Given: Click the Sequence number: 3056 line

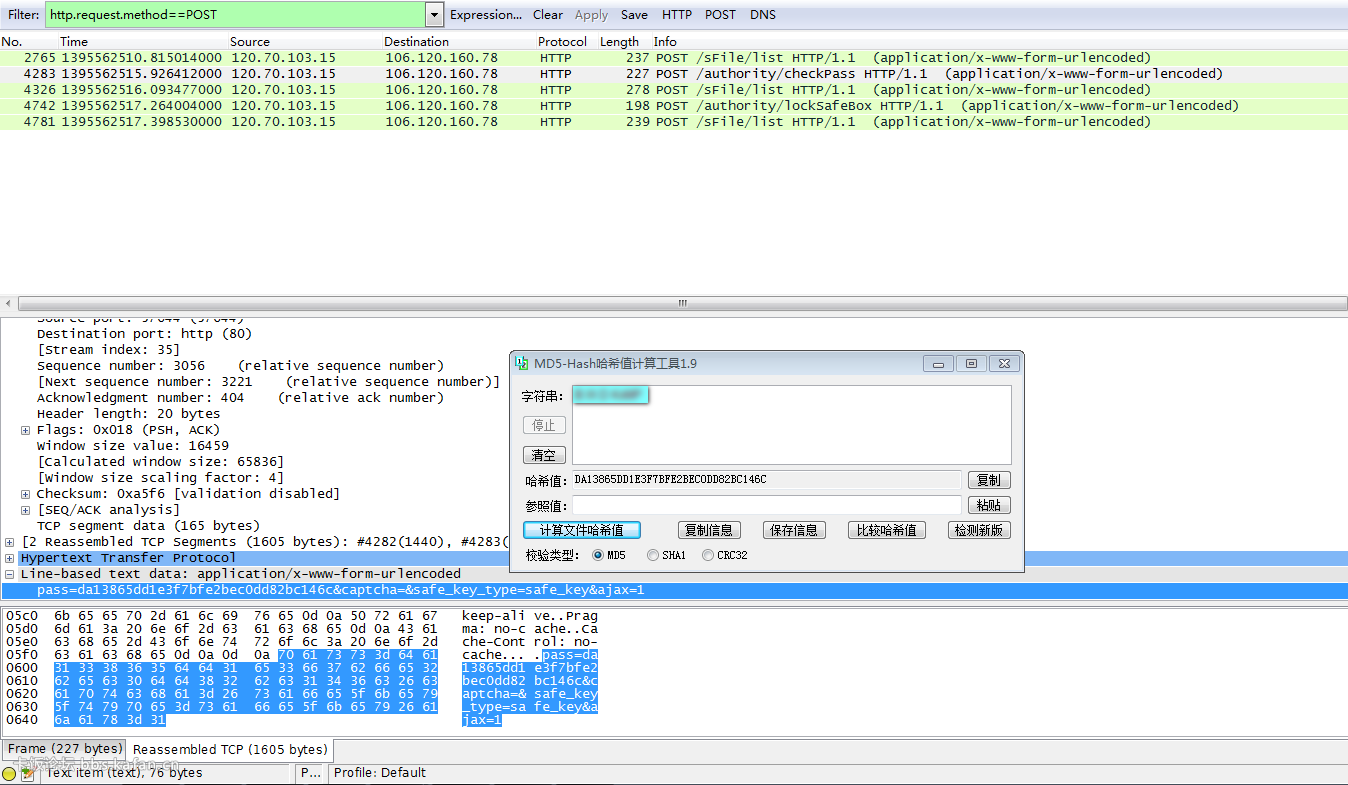Looking at the screenshot, I should click(x=240, y=366).
